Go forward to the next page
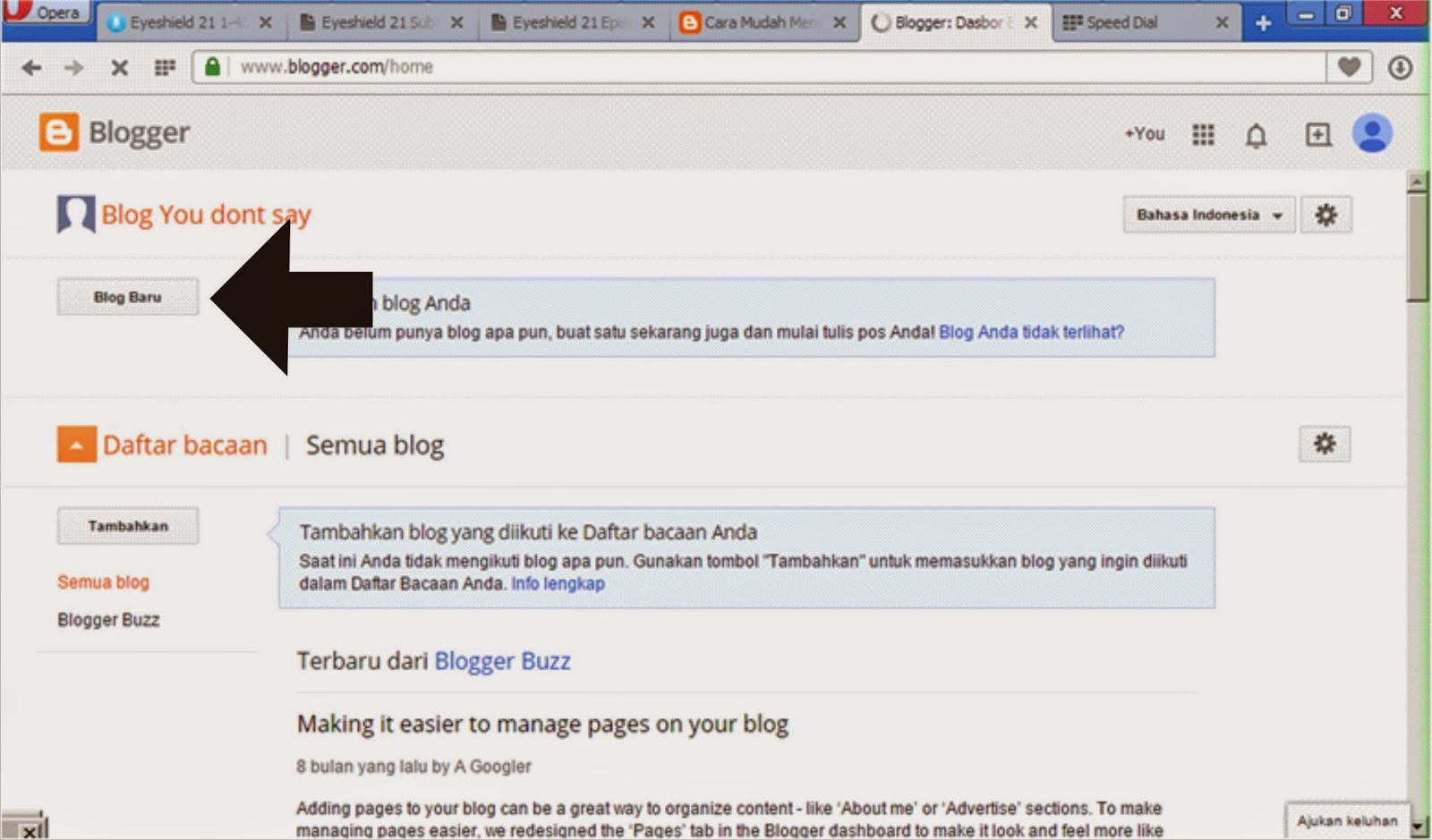Viewport: 1432px width, 840px height. click(x=74, y=67)
